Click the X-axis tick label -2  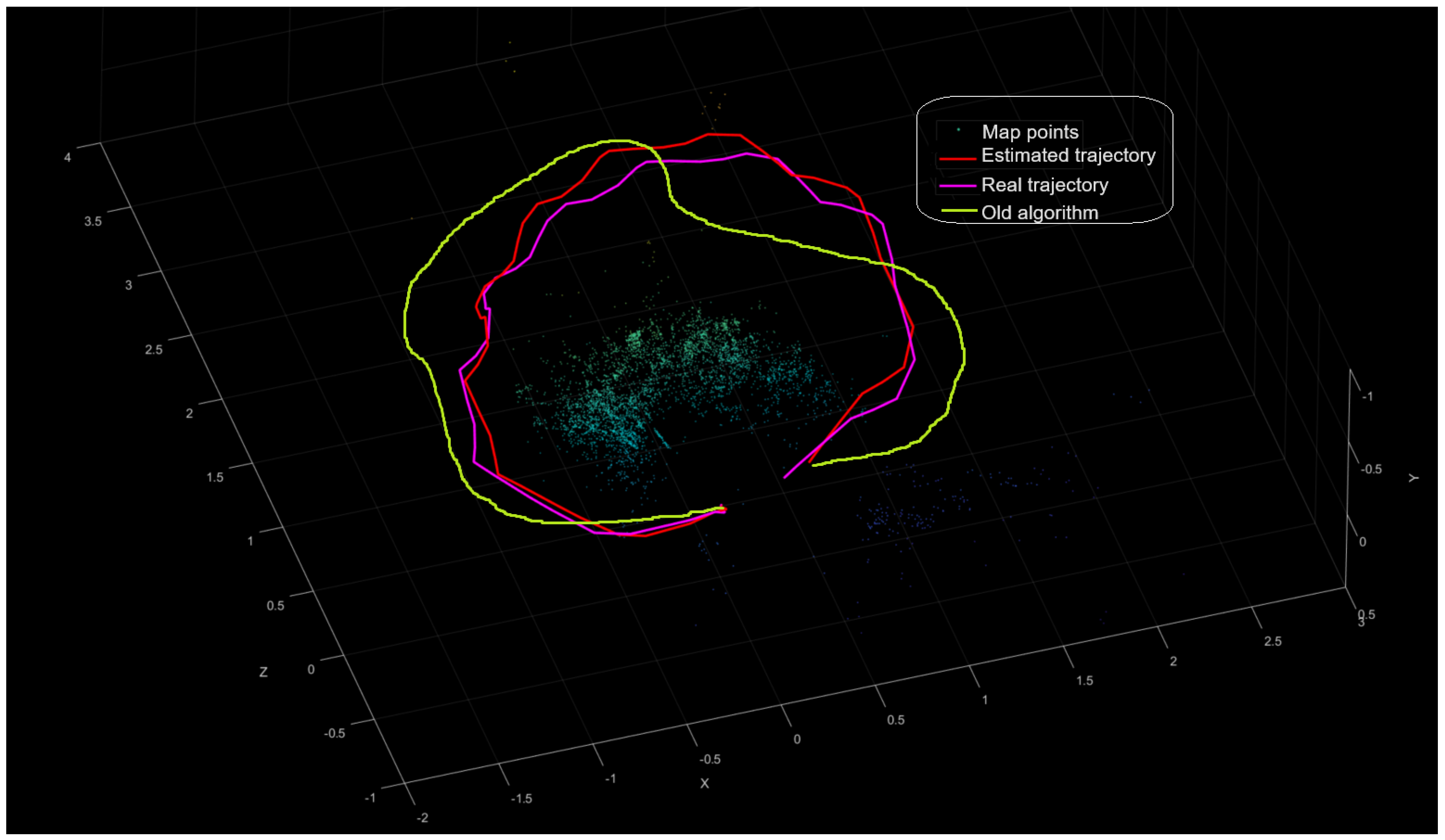coord(422,818)
